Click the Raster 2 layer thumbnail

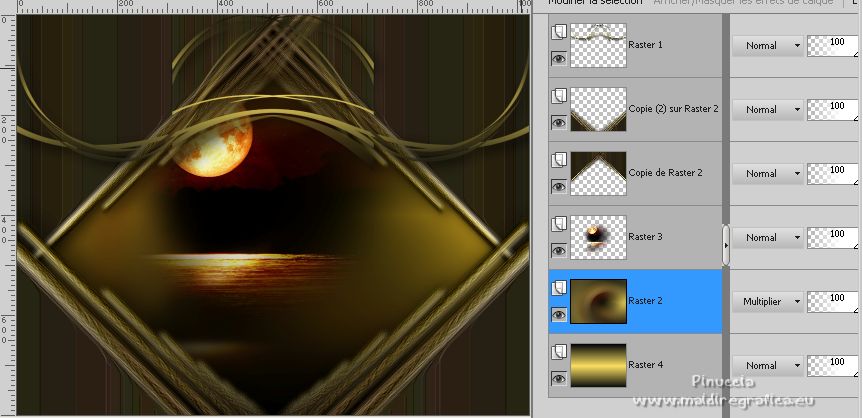[598, 301]
